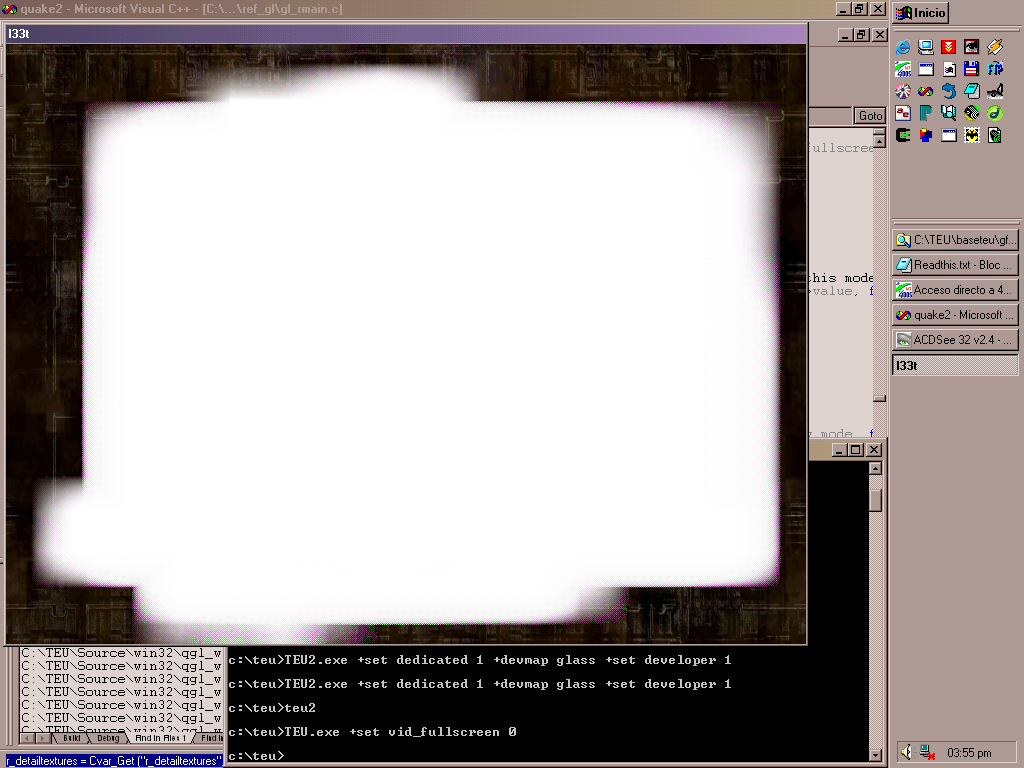Launch Internet Explorer from the quick launch icons
The image size is (1024, 768).
[903, 47]
